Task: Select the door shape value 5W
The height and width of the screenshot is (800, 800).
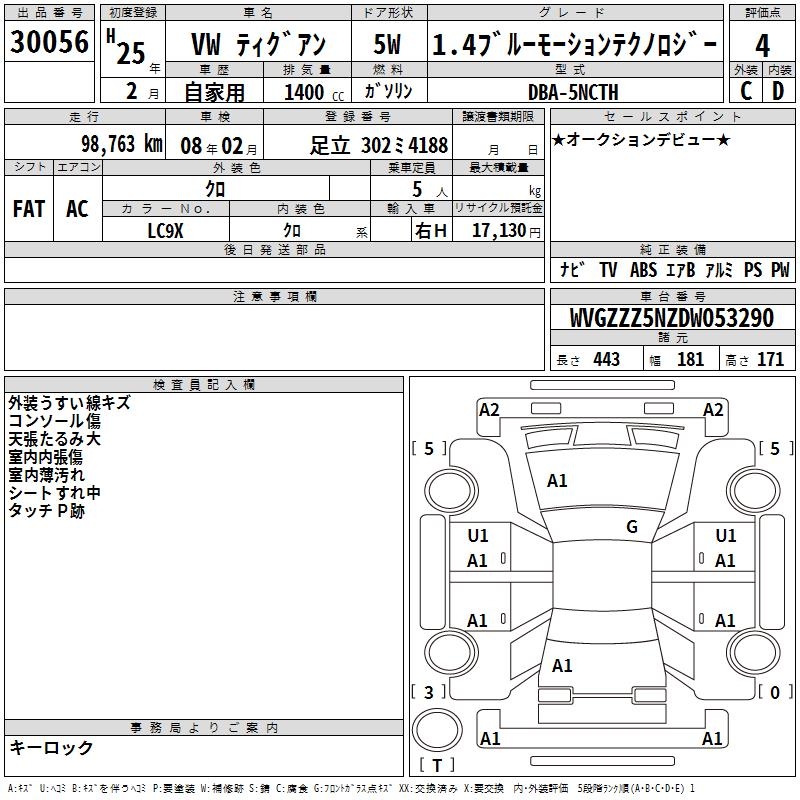Action: 387,44
